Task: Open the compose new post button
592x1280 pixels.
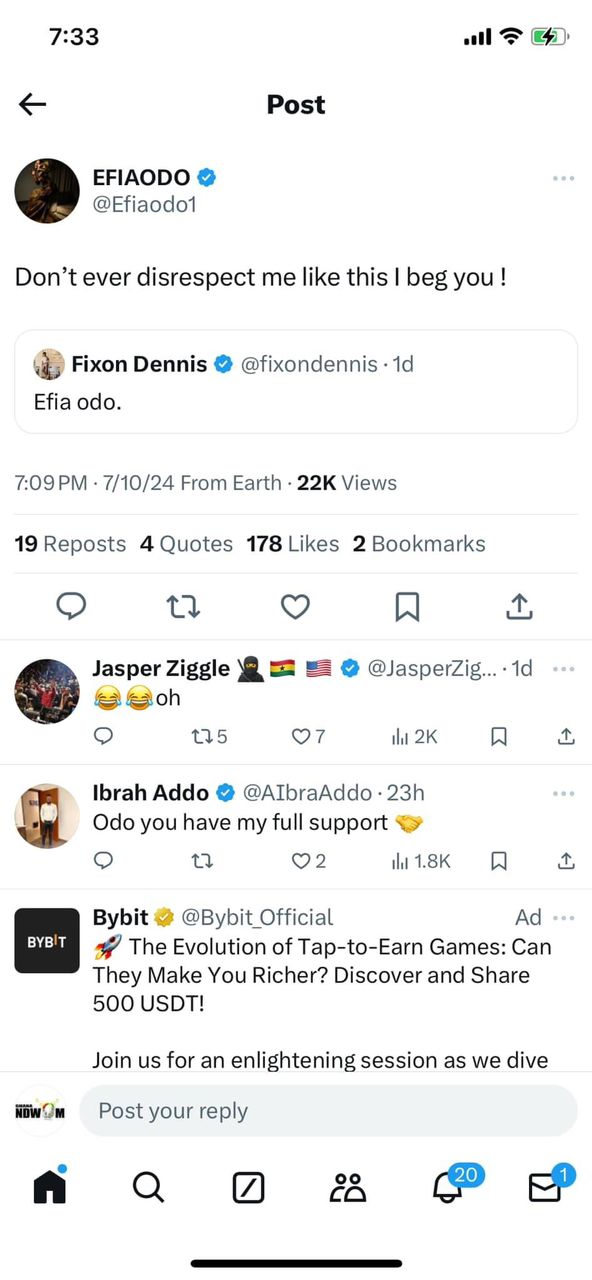Action: pyautogui.click(x=247, y=1188)
